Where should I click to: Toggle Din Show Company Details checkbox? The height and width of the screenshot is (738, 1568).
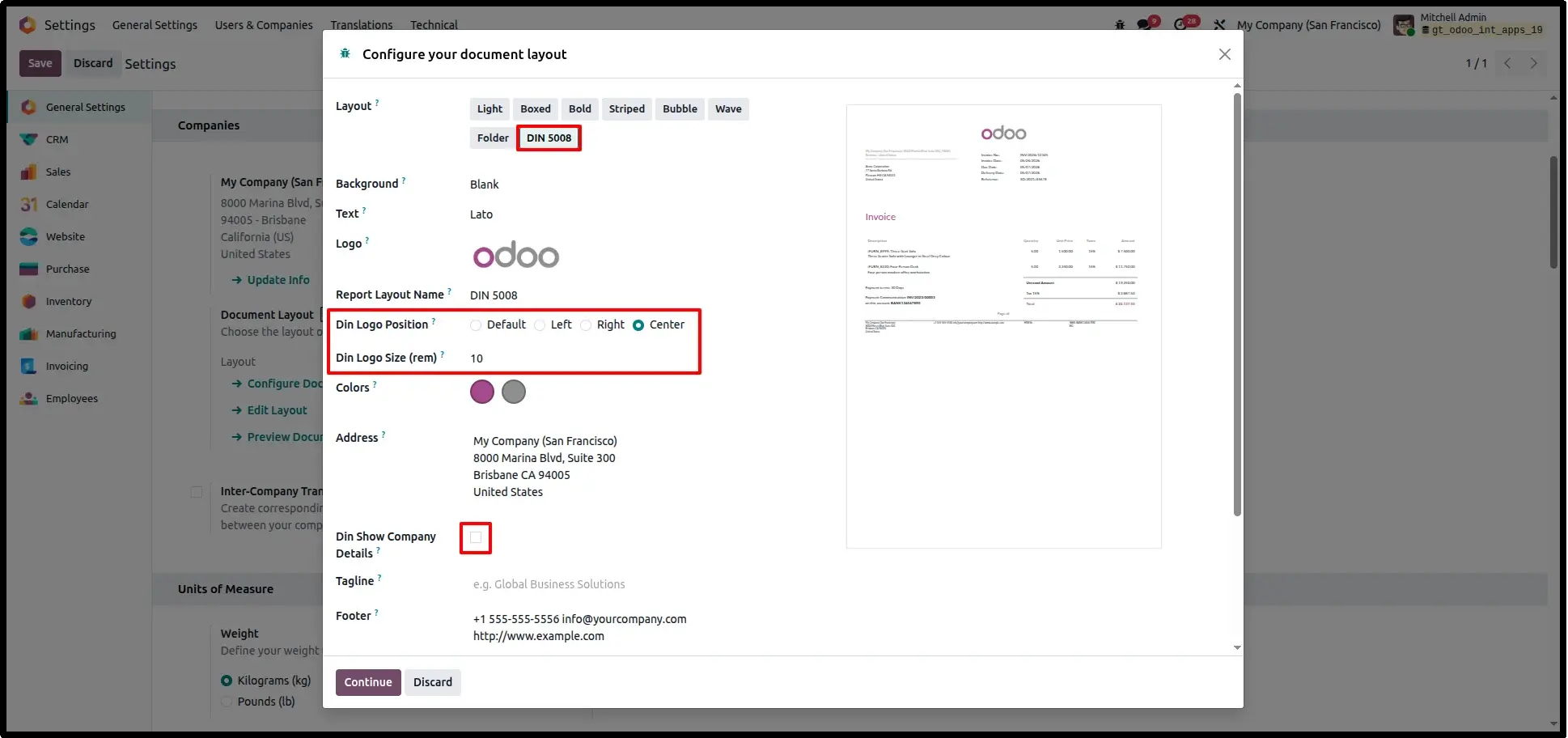point(476,537)
